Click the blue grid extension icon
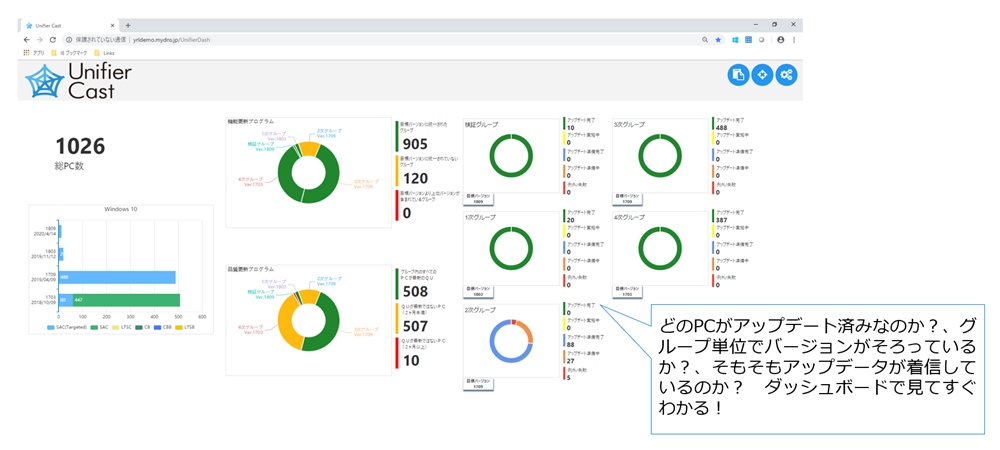Viewport: 1000px width, 450px height. [747, 40]
